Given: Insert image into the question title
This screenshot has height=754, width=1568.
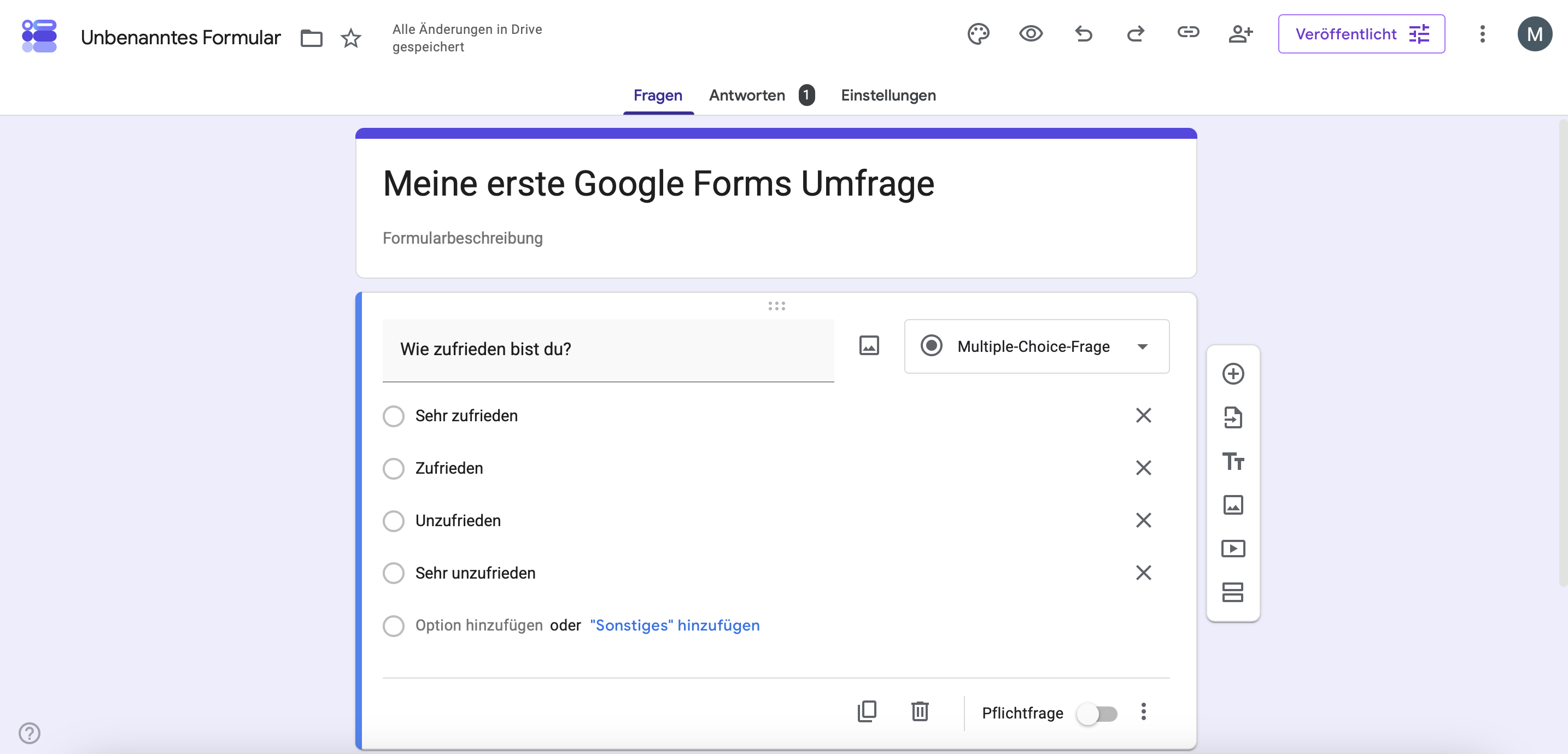Looking at the screenshot, I should tap(869, 346).
